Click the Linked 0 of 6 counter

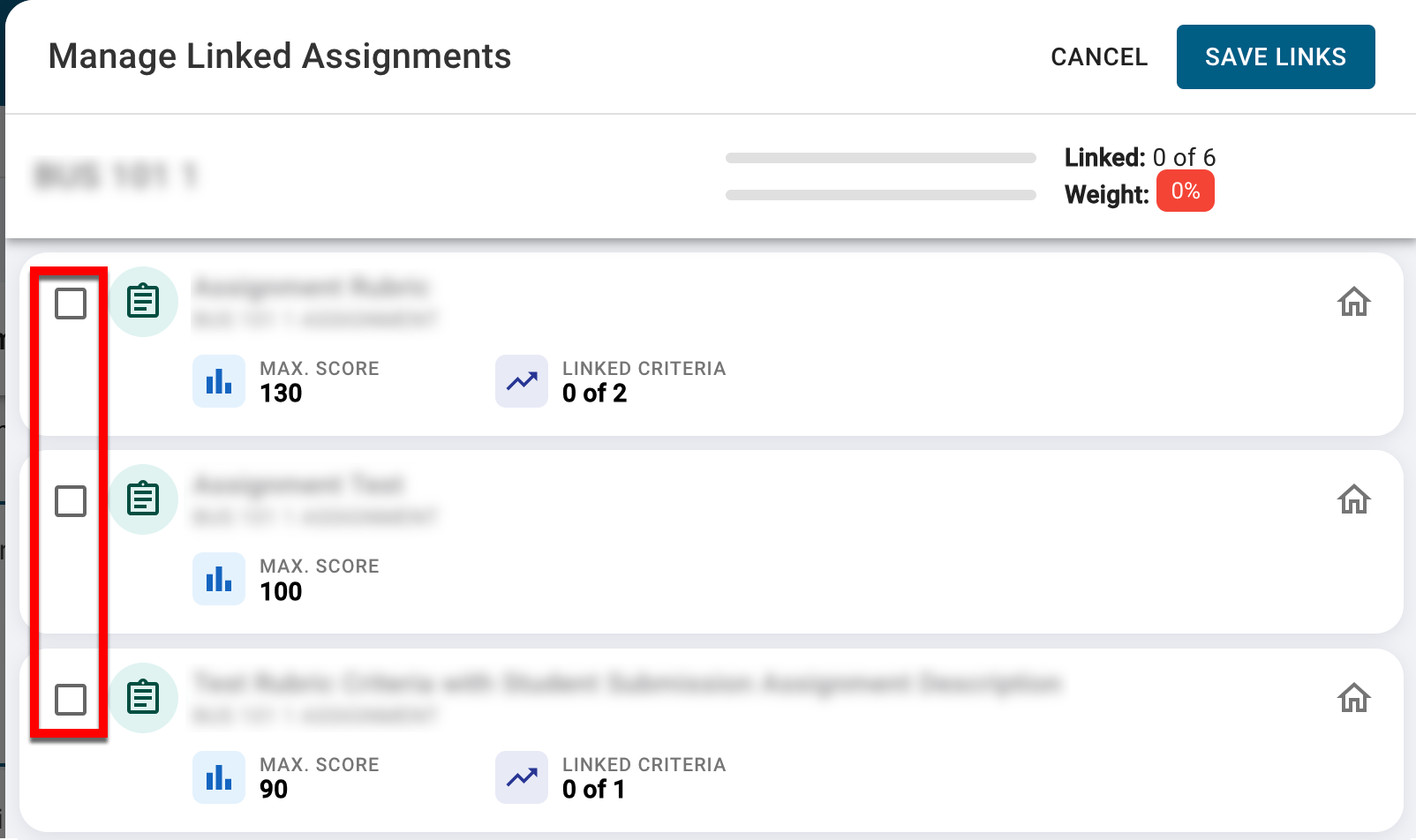click(x=1140, y=158)
